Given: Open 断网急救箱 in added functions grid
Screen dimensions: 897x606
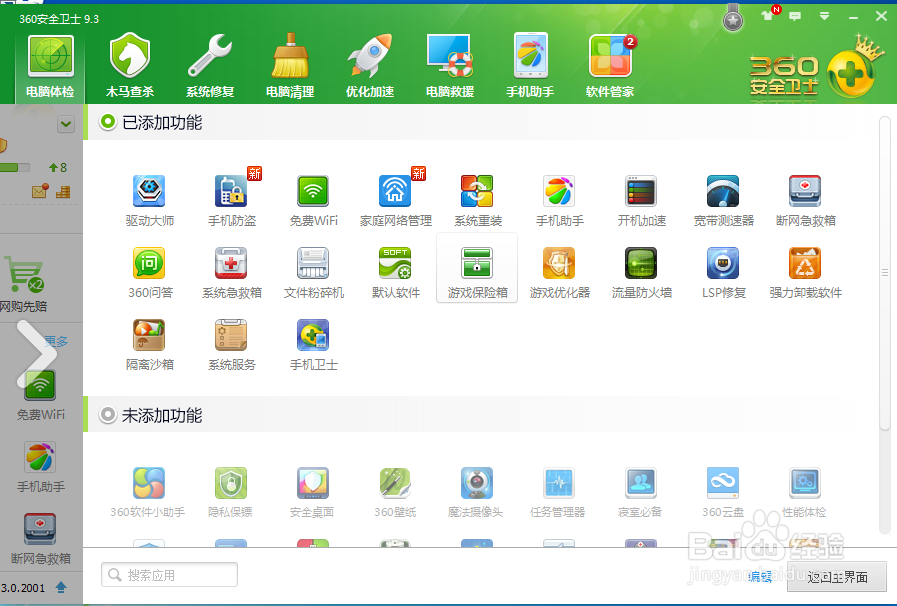Looking at the screenshot, I should [x=805, y=201].
